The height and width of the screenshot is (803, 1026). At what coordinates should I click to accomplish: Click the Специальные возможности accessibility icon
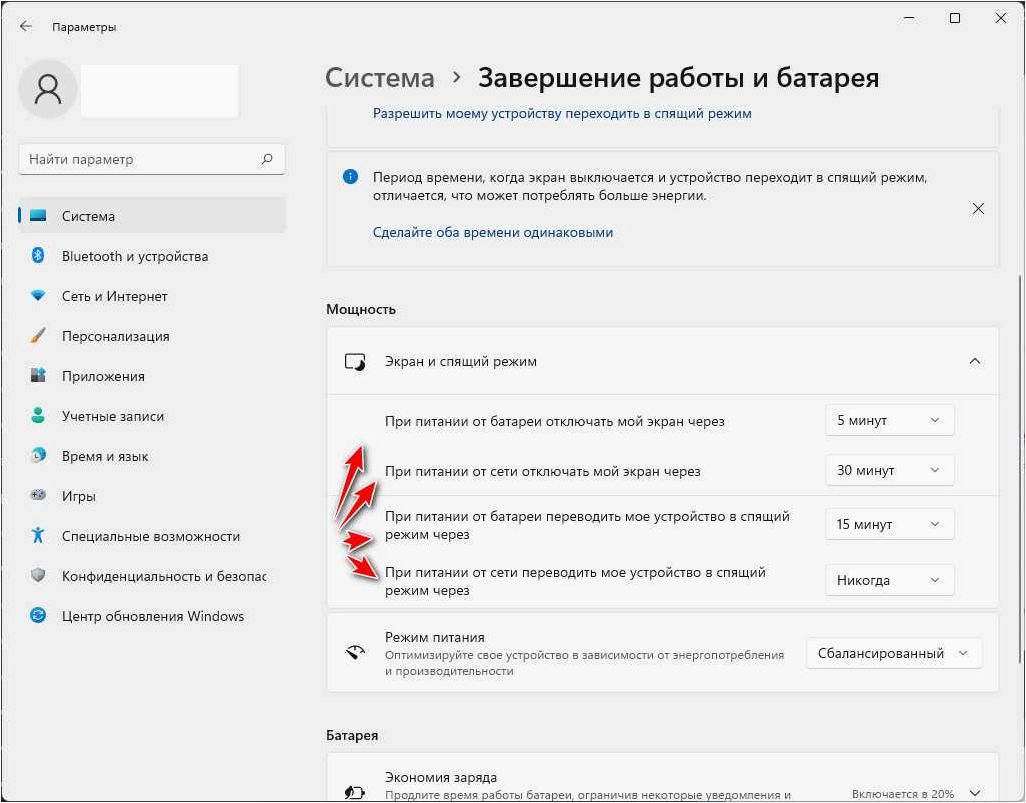[38, 535]
